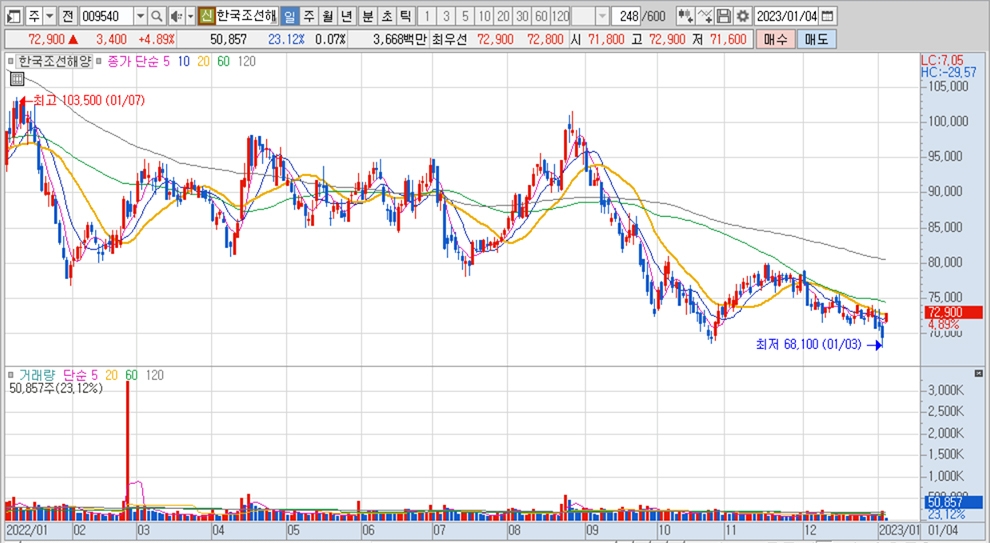Expand the empty interval combo box after 120
This screenshot has width=990, height=543.
(602, 16)
